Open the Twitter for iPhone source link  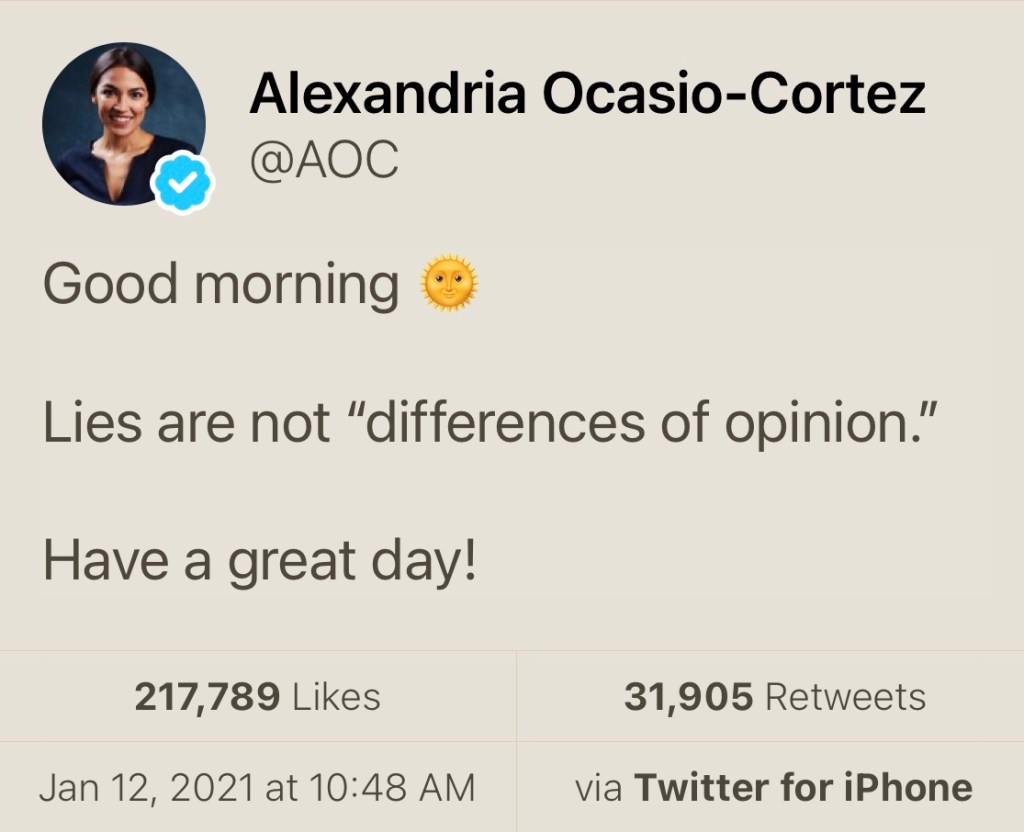point(803,787)
